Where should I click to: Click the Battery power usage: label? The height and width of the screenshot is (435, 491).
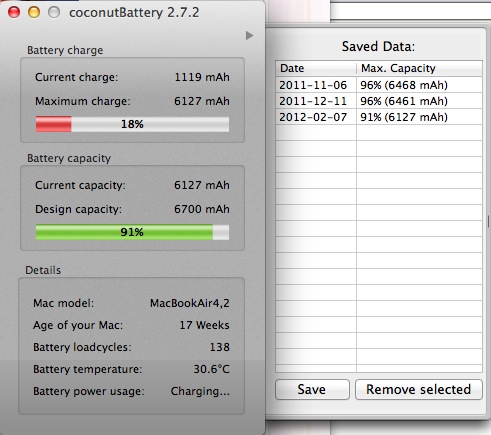89,391
